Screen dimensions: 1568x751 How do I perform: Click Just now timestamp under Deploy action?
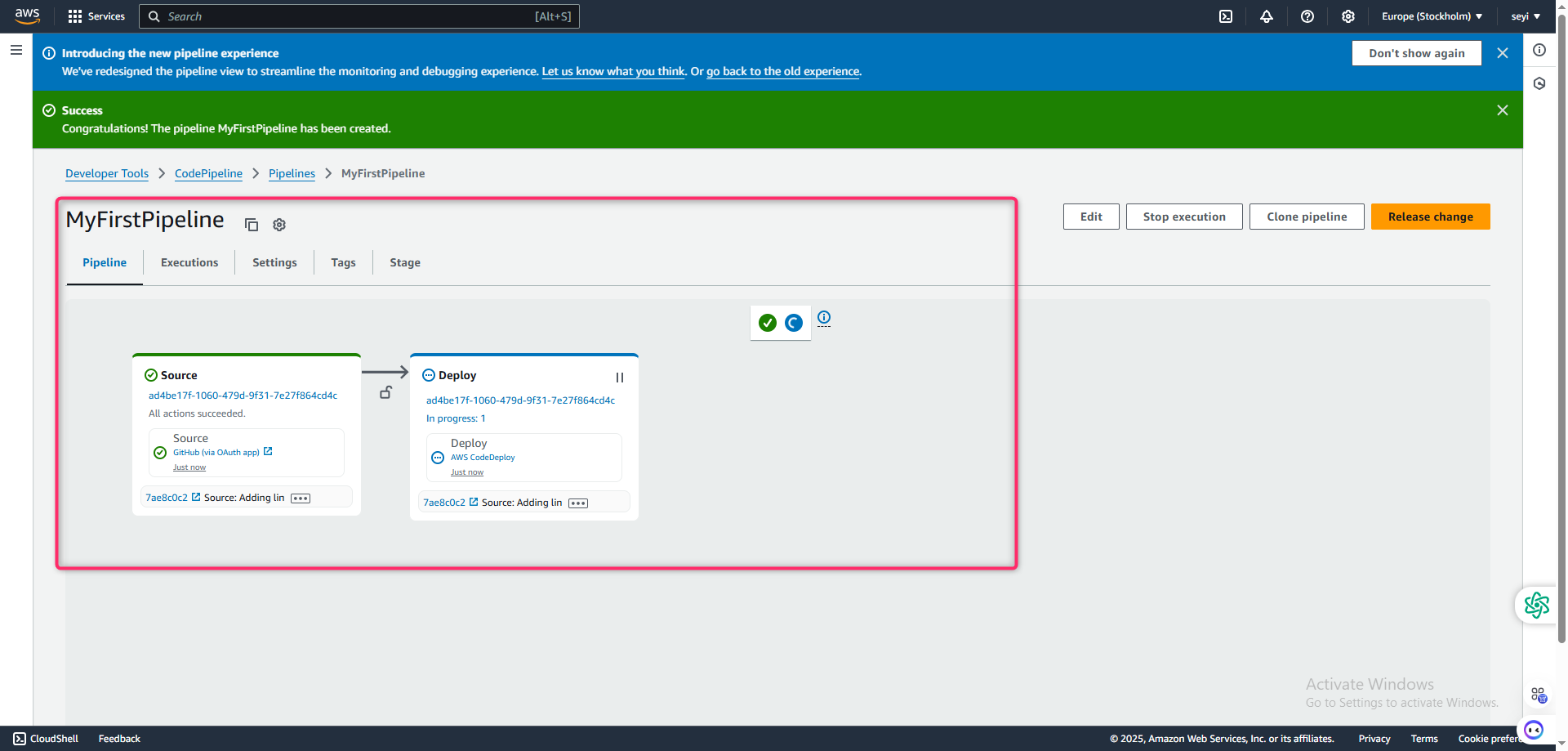(467, 472)
